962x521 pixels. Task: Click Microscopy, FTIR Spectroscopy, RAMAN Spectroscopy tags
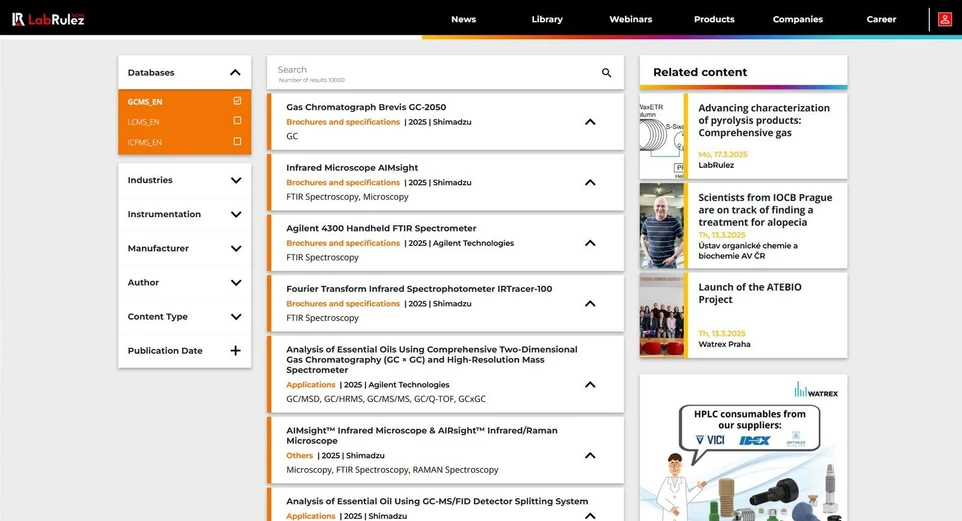click(x=392, y=469)
